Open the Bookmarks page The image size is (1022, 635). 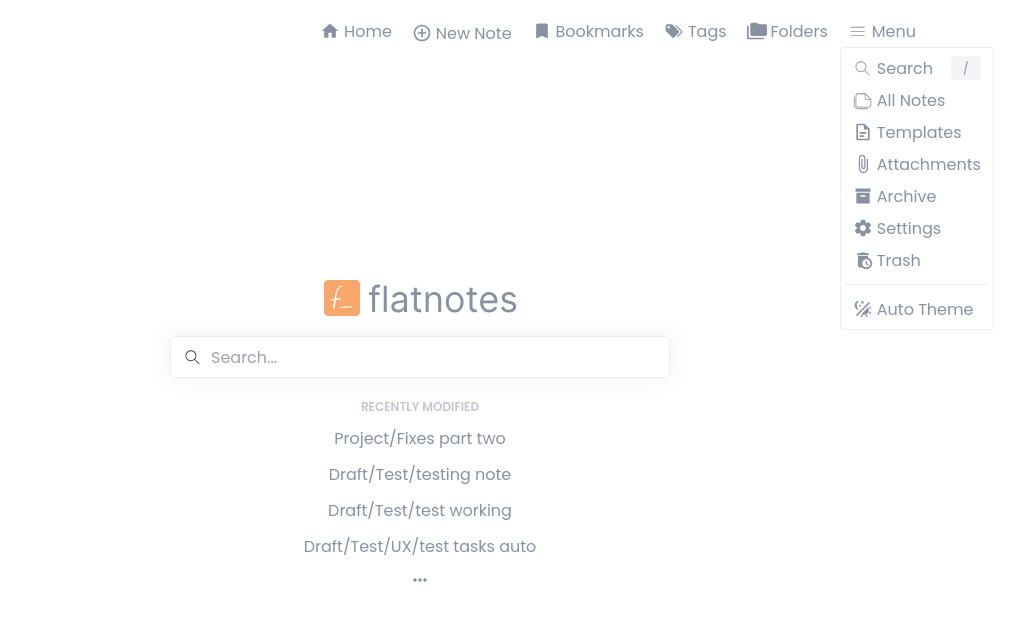pos(589,31)
